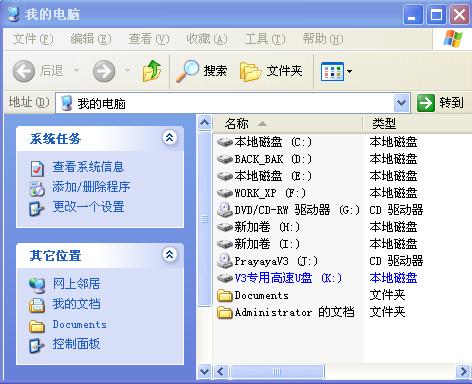The width and height of the screenshot is (472, 384).
Task: Go up one folder level icon
Action: (x=152, y=71)
